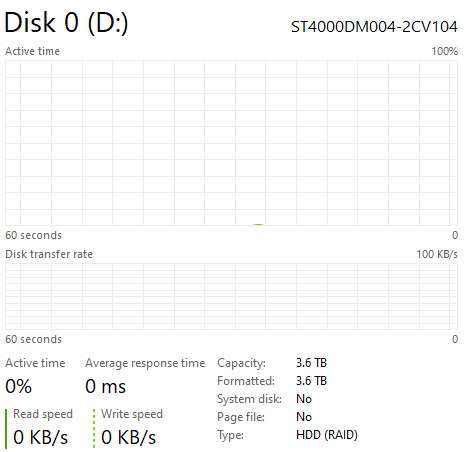Click inside the Active time graph

tap(231, 143)
